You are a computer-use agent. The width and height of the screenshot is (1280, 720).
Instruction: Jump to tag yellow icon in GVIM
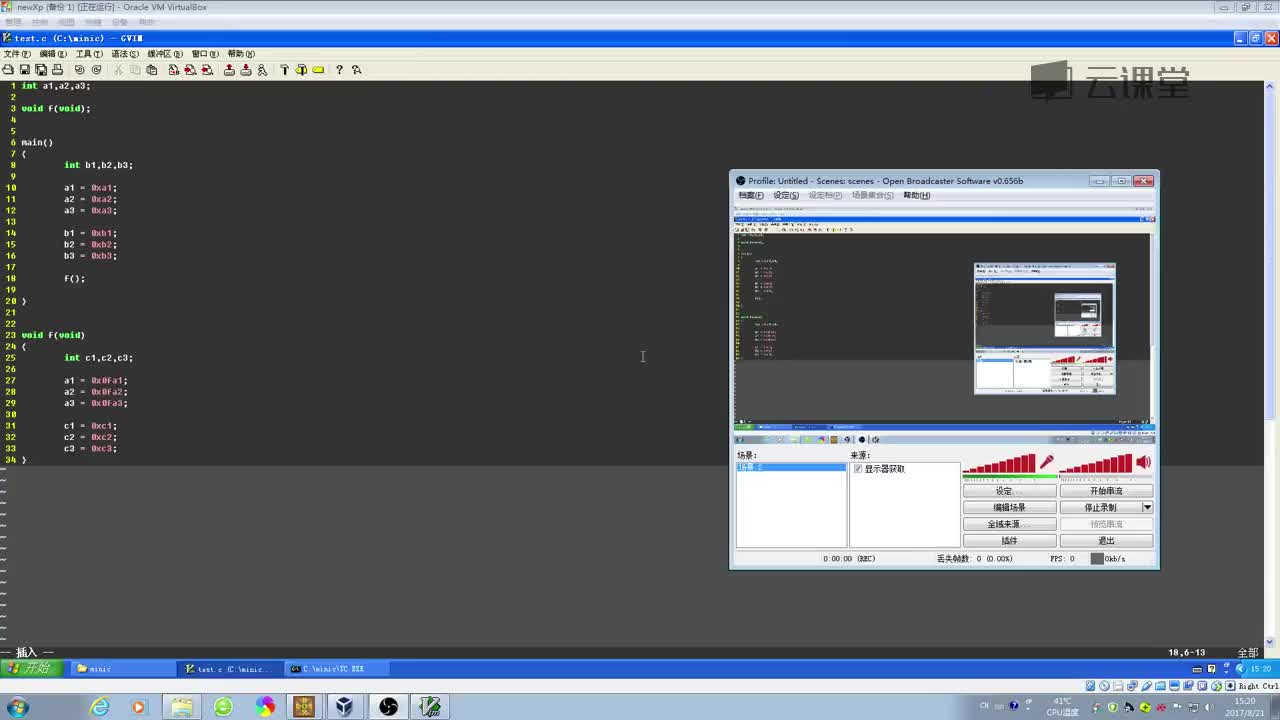318,70
